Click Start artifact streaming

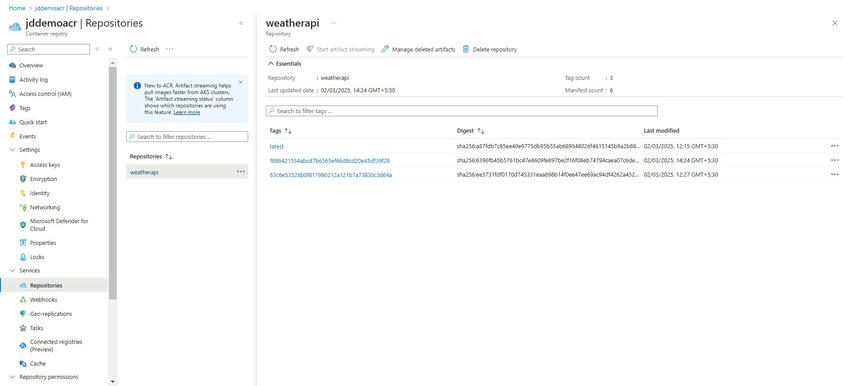(x=340, y=49)
